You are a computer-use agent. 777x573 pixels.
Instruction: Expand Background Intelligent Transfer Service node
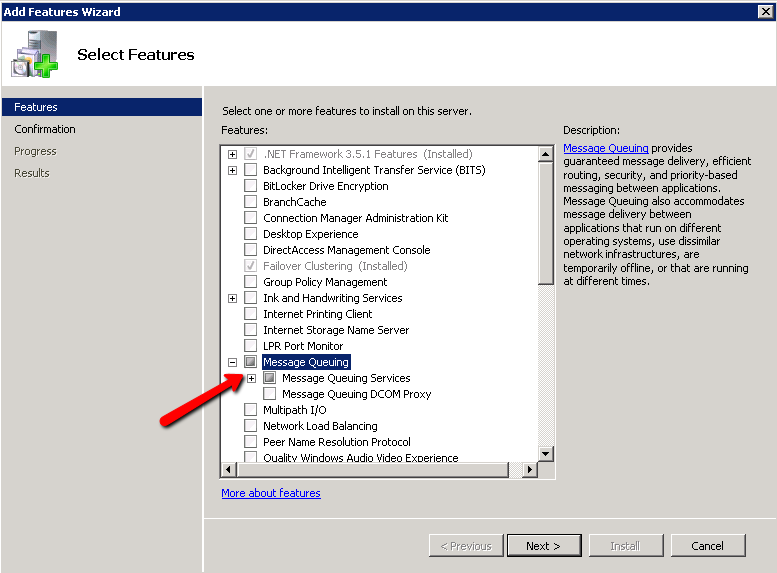click(233, 170)
